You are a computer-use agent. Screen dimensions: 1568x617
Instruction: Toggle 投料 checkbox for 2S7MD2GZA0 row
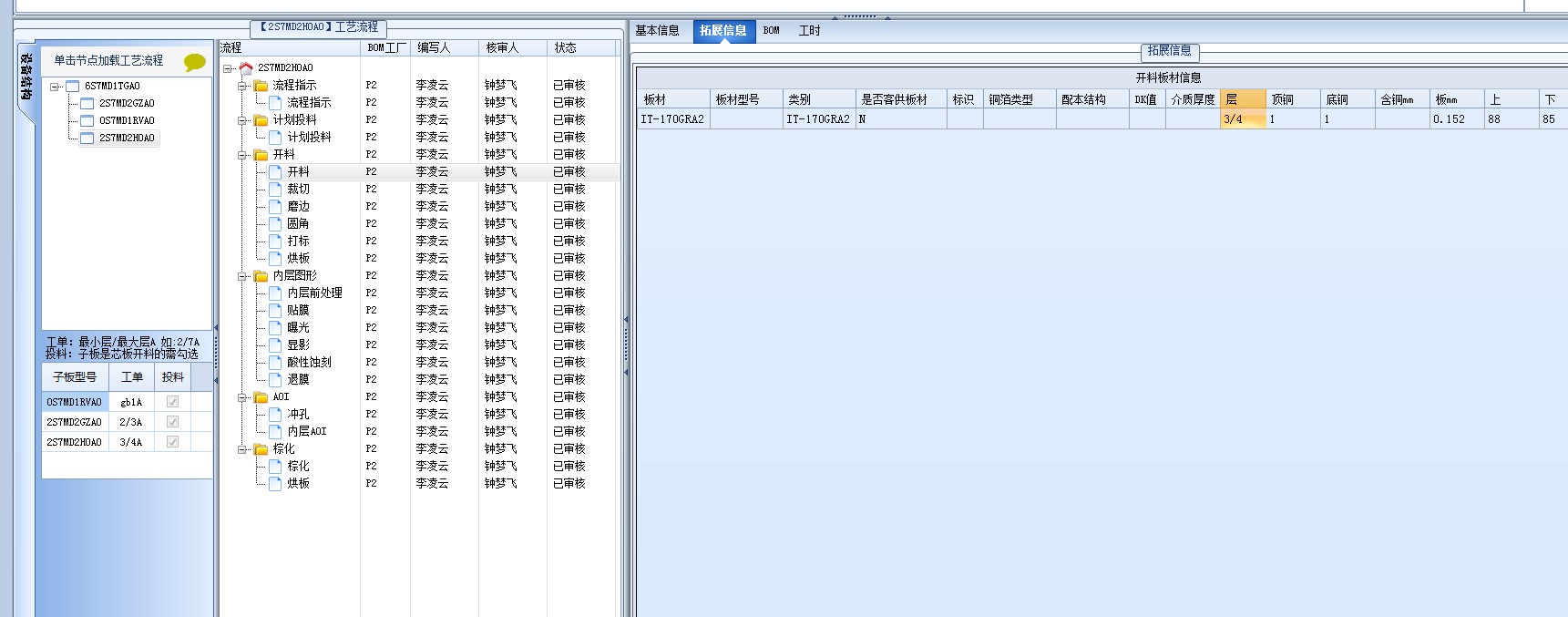172,422
